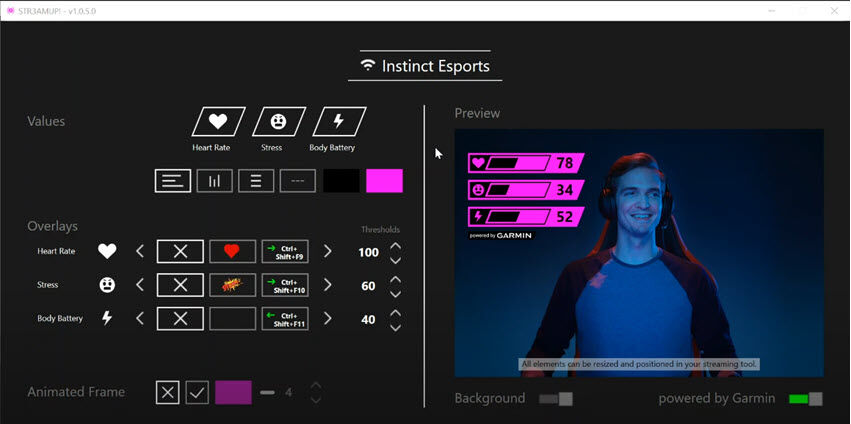Choose the black background color swatch
The width and height of the screenshot is (851, 424).
(x=341, y=181)
